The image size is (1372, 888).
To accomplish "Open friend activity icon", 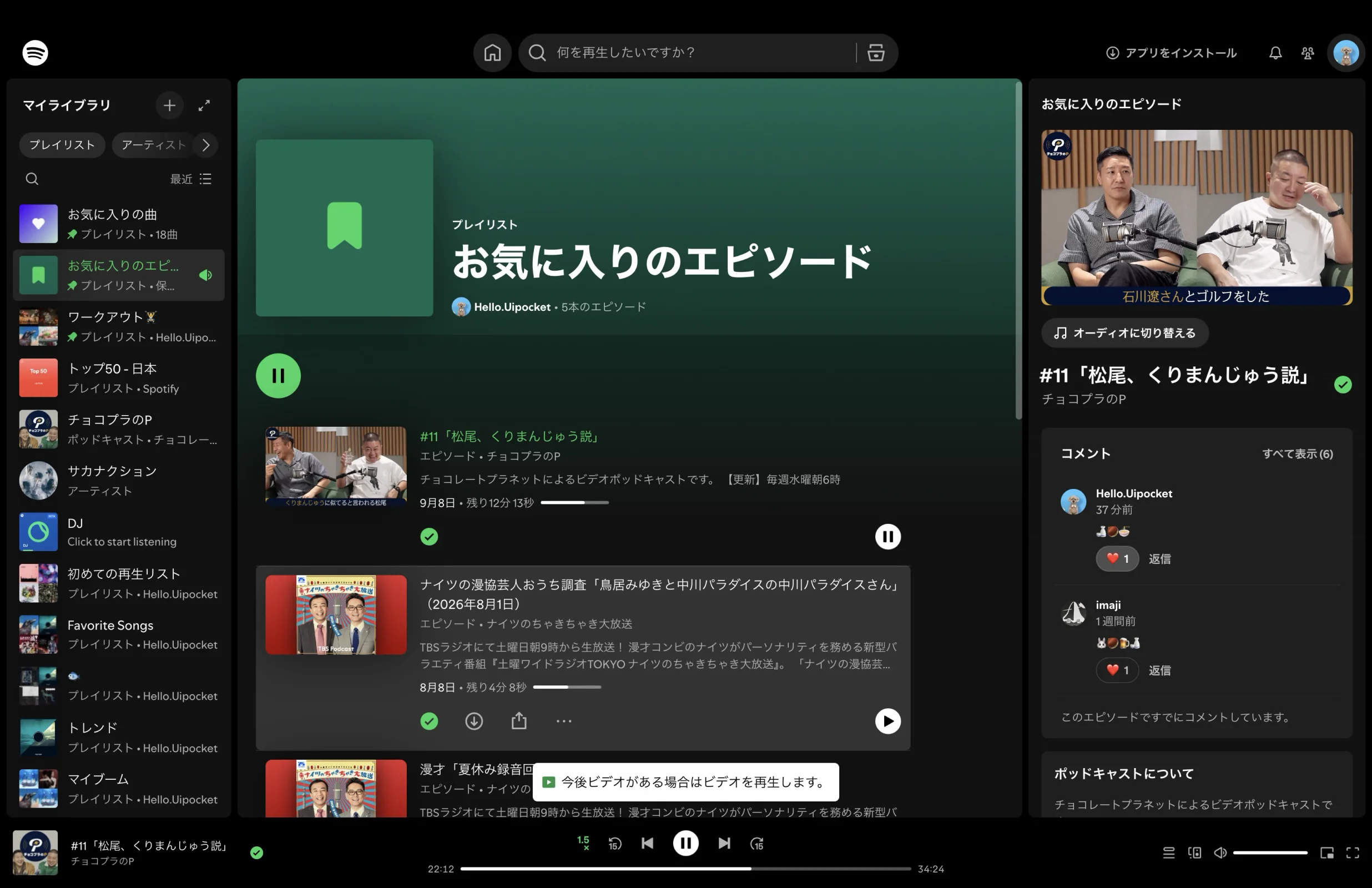I will click(x=1308, y=53).
